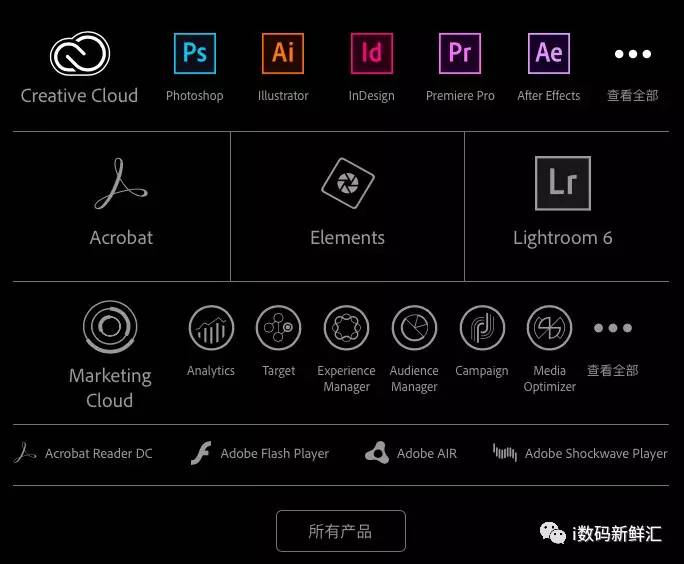This screenshot has height=564, width=684.
Task: Select the Media Optimizer text label
Action: click(x=550, y=379)
